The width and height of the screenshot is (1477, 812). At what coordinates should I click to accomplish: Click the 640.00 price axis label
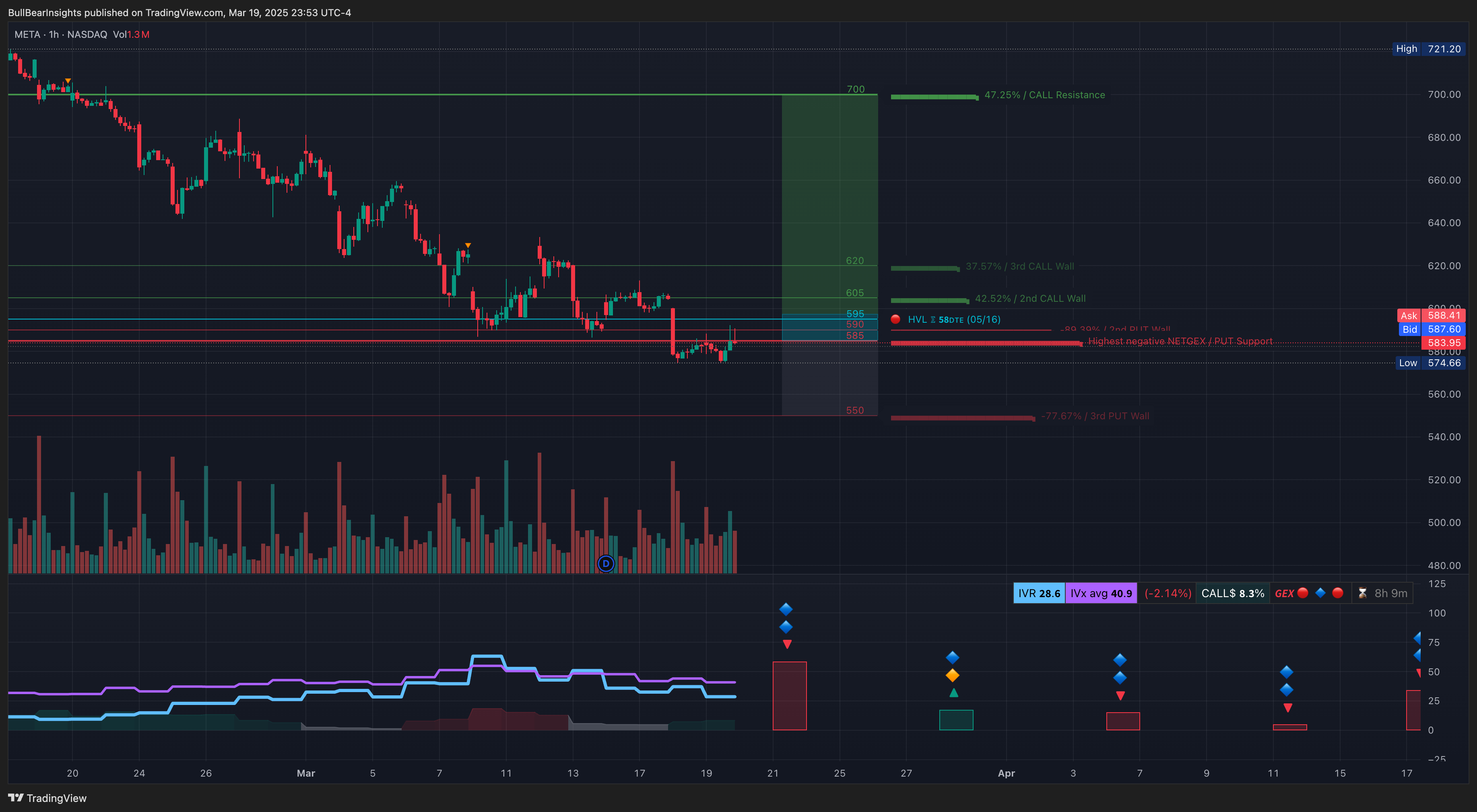1444,223
